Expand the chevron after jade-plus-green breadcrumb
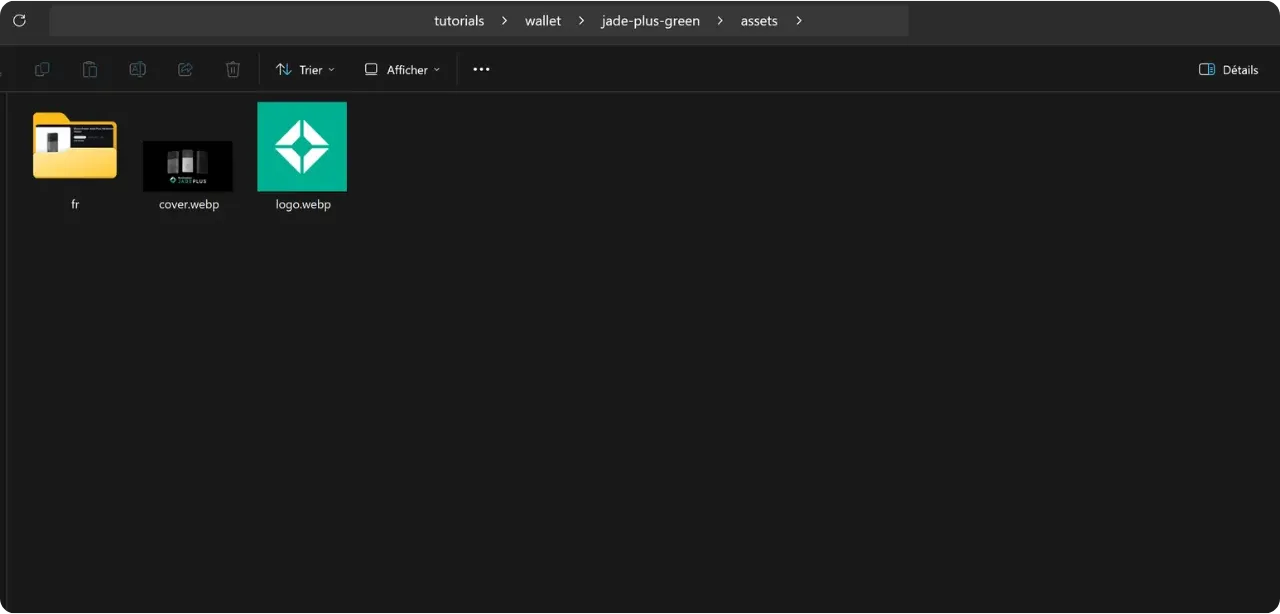The image size is (1280, 614). tap(720, 21)
